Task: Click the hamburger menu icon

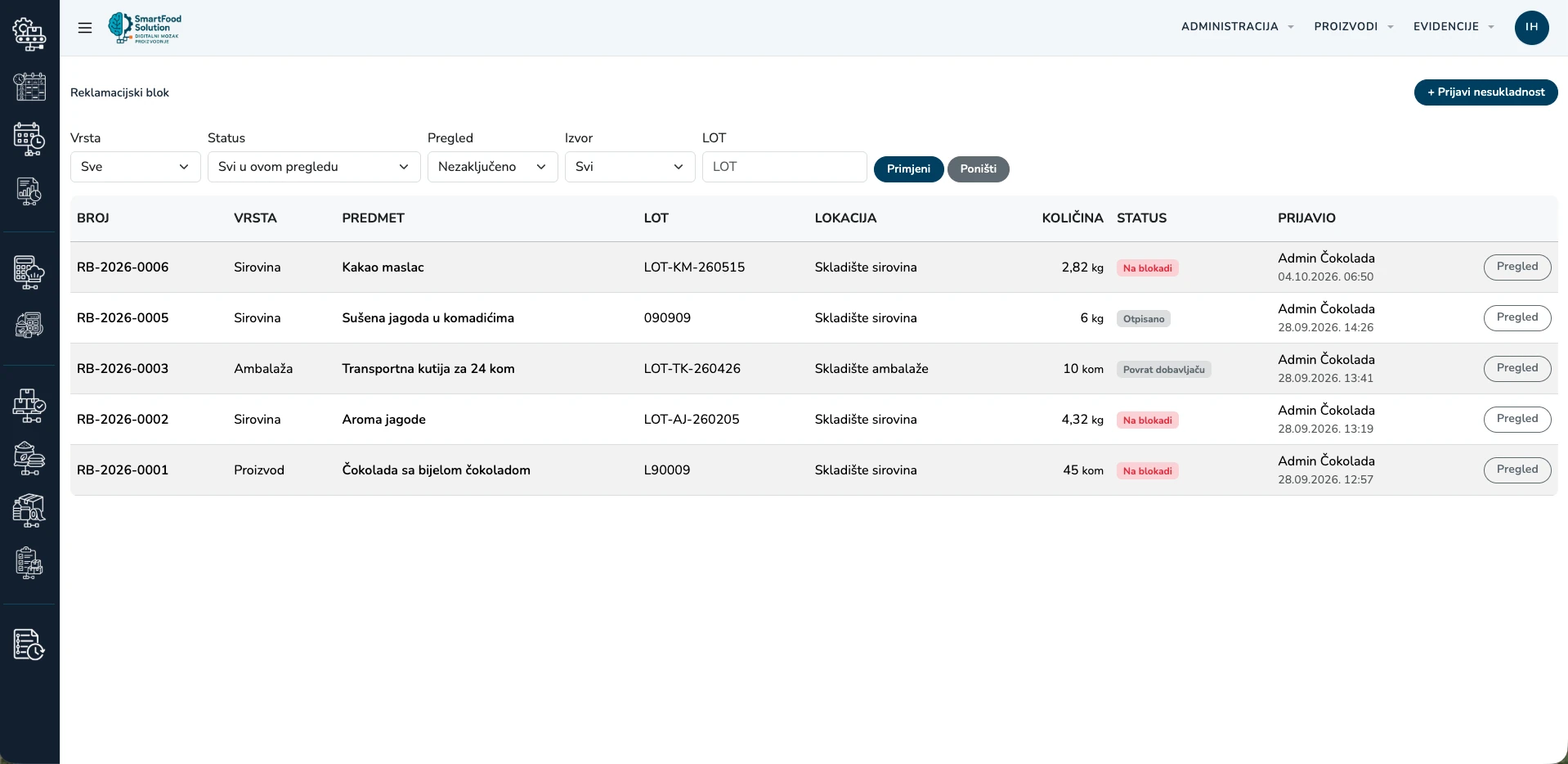Action: [x=85, y=28]
